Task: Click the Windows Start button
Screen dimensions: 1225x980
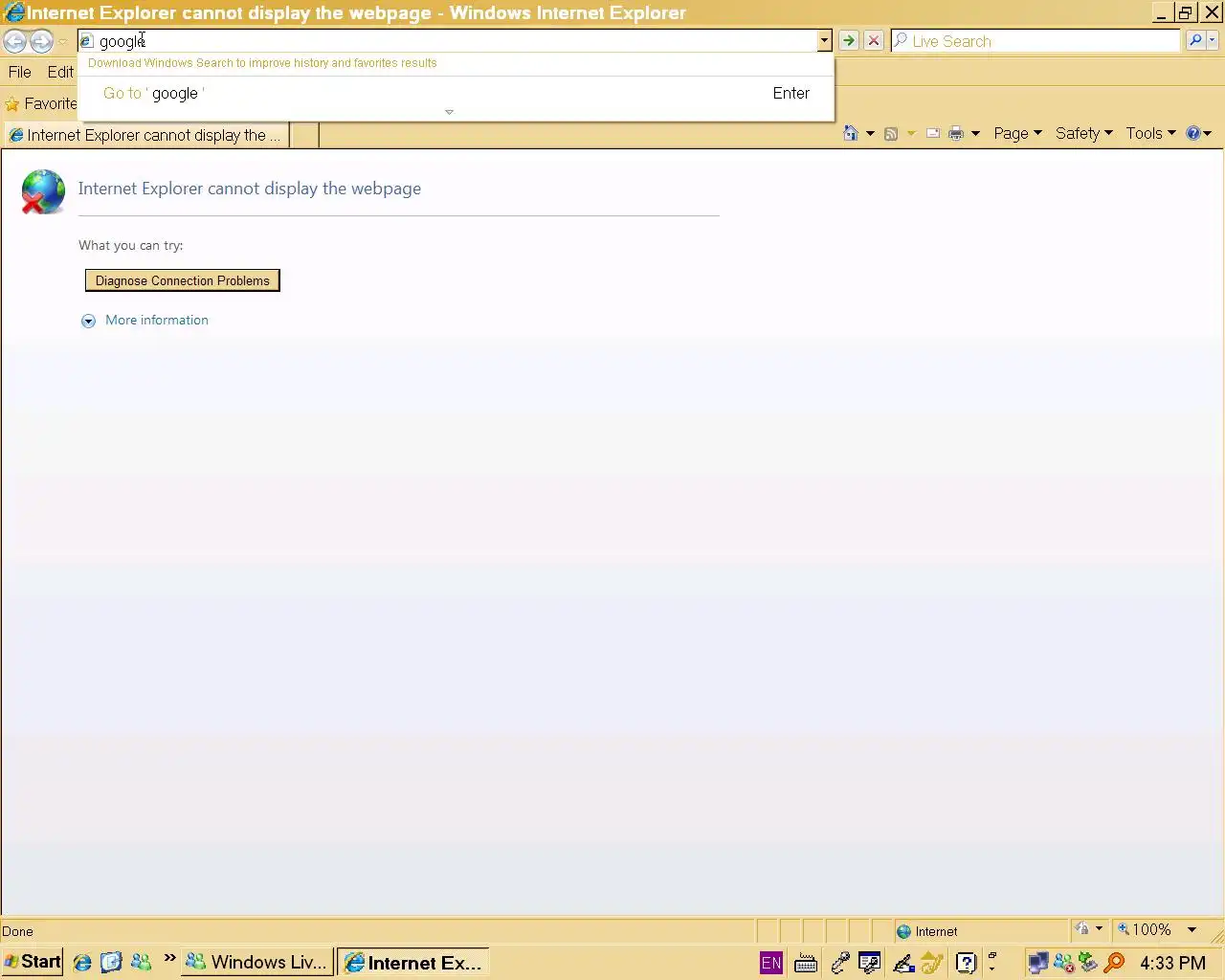Action: 33,962
